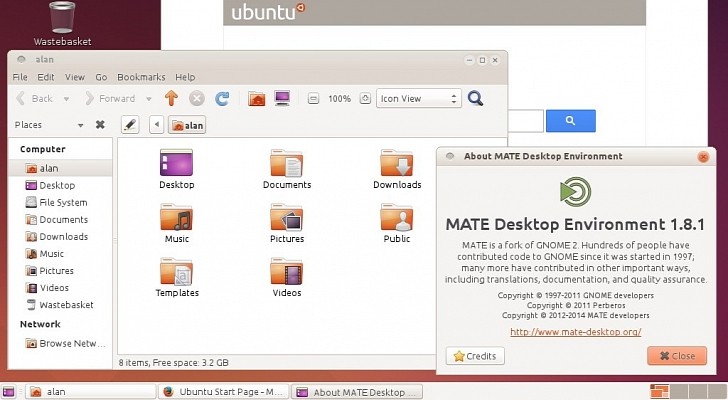Zoom out with the minus icon

click(x=313, y=99)
